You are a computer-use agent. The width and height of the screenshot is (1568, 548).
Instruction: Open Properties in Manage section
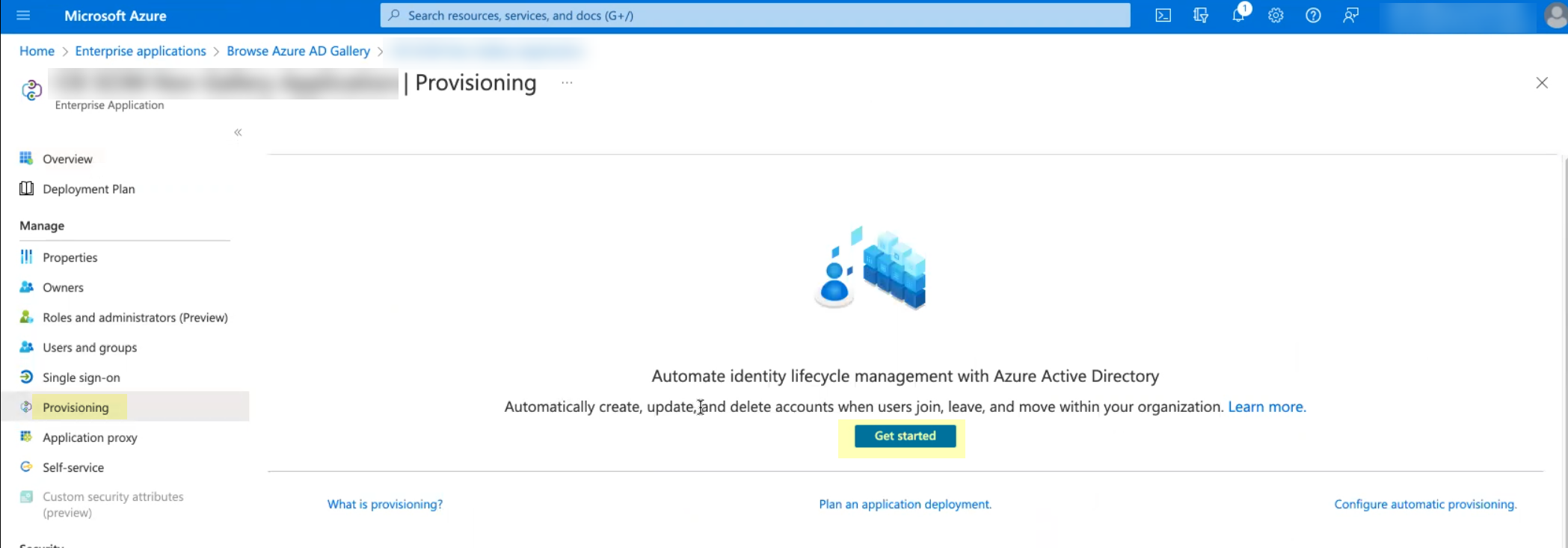click(x=70, y=257)
